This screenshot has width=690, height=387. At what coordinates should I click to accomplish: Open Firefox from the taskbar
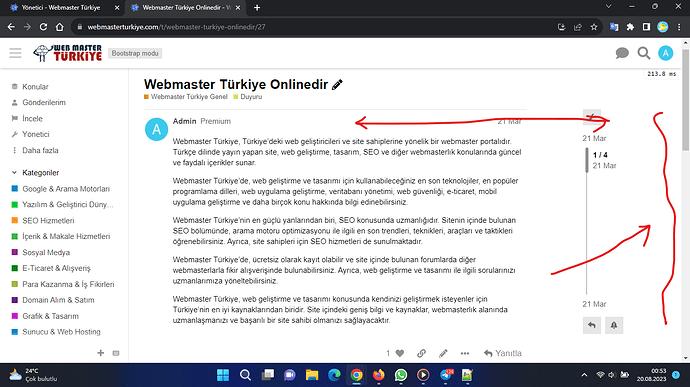point(378,375)
